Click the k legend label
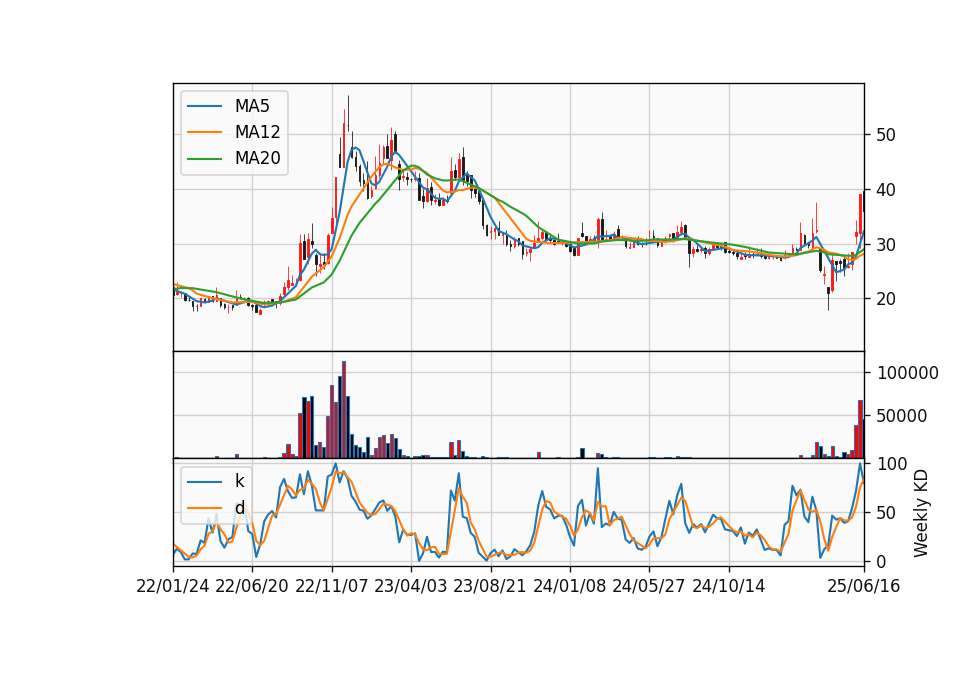 (x=239, y=481)
